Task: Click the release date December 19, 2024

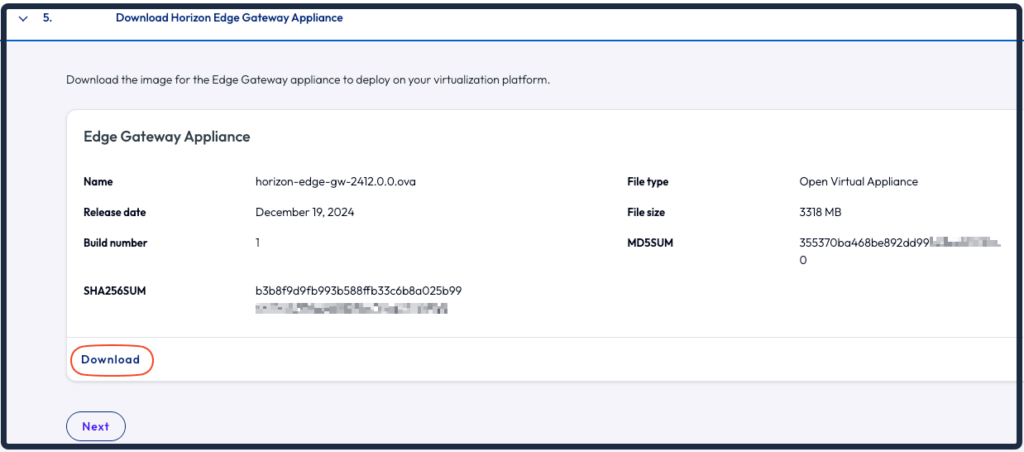Action: point(305,212)
